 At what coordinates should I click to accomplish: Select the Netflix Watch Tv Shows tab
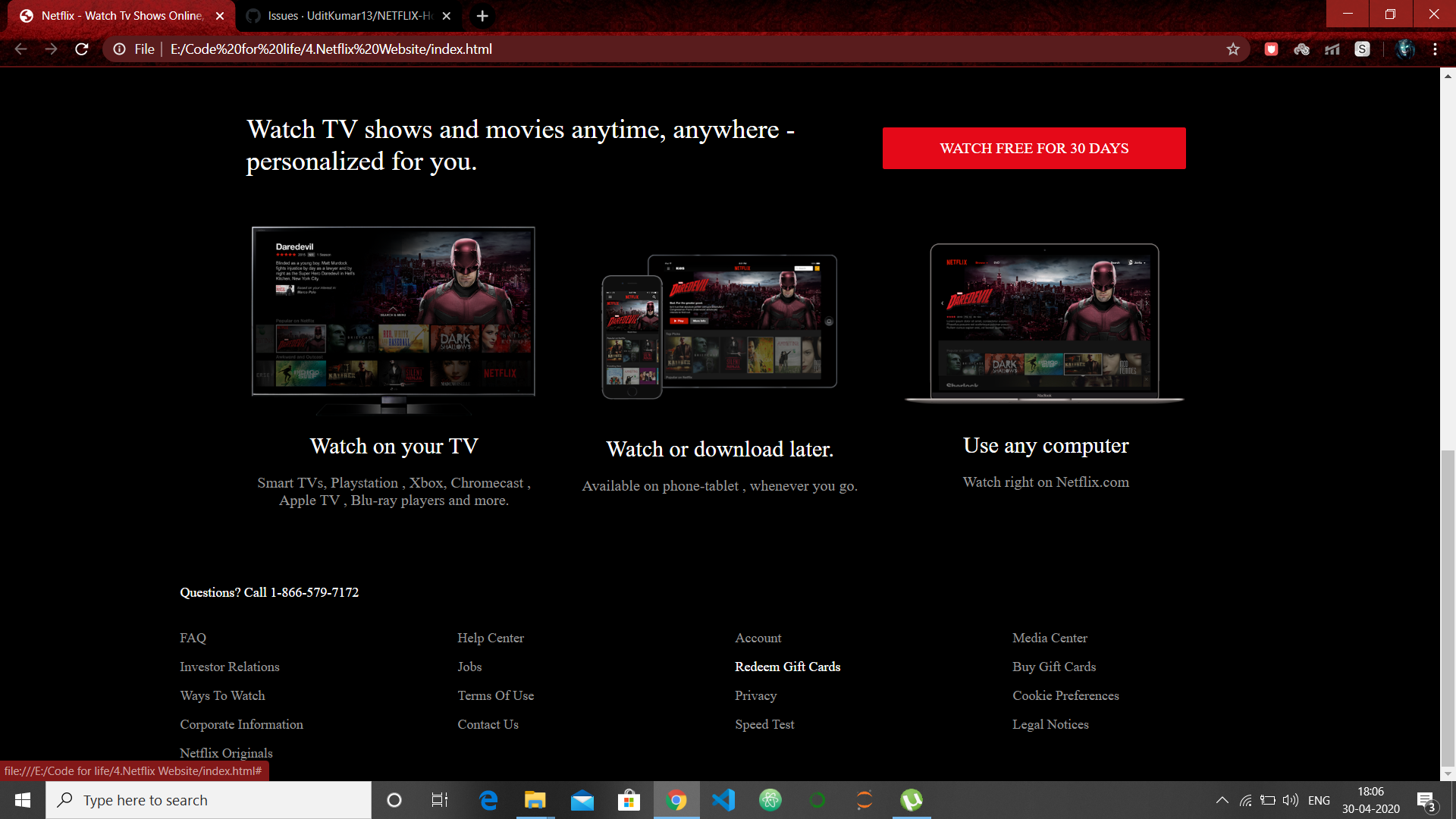coord(121,16)
